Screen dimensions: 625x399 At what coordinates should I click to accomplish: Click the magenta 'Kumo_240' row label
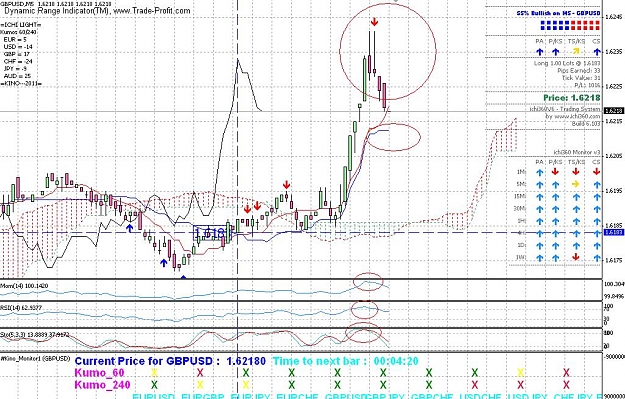coord(102,385)
